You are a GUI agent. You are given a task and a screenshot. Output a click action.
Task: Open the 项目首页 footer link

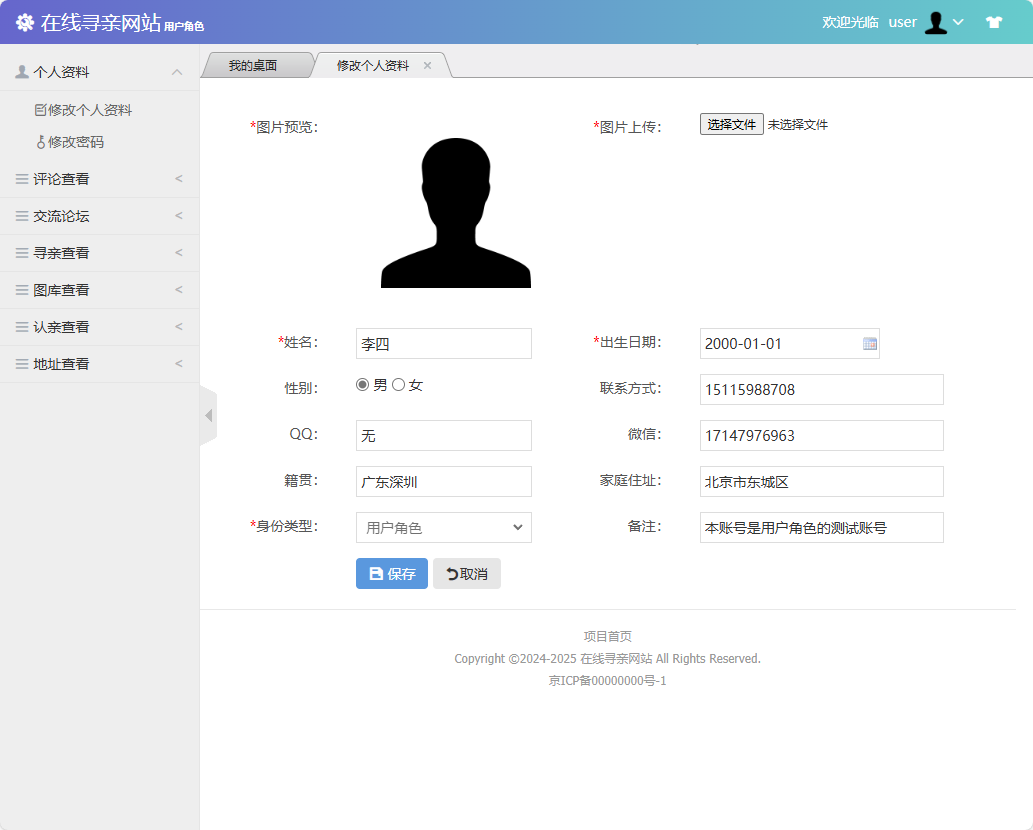tap(607, 635)
